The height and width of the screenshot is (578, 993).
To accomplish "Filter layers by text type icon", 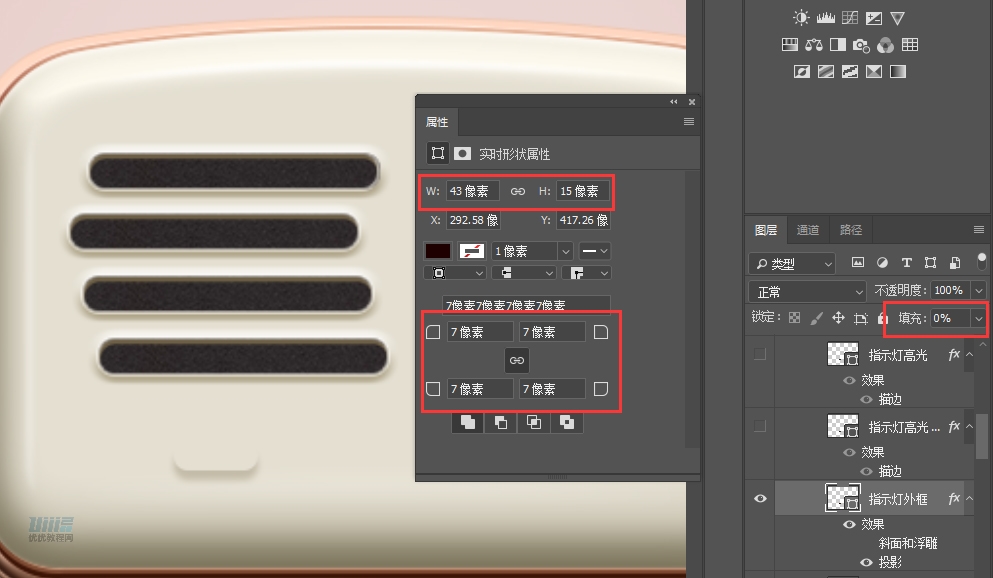I will tap(907, 263).
